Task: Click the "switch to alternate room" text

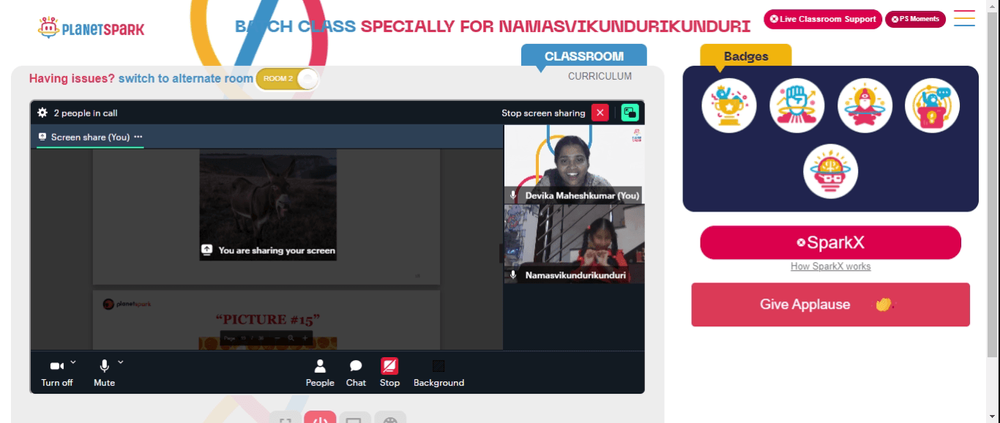Action: (x=186, y=78)
